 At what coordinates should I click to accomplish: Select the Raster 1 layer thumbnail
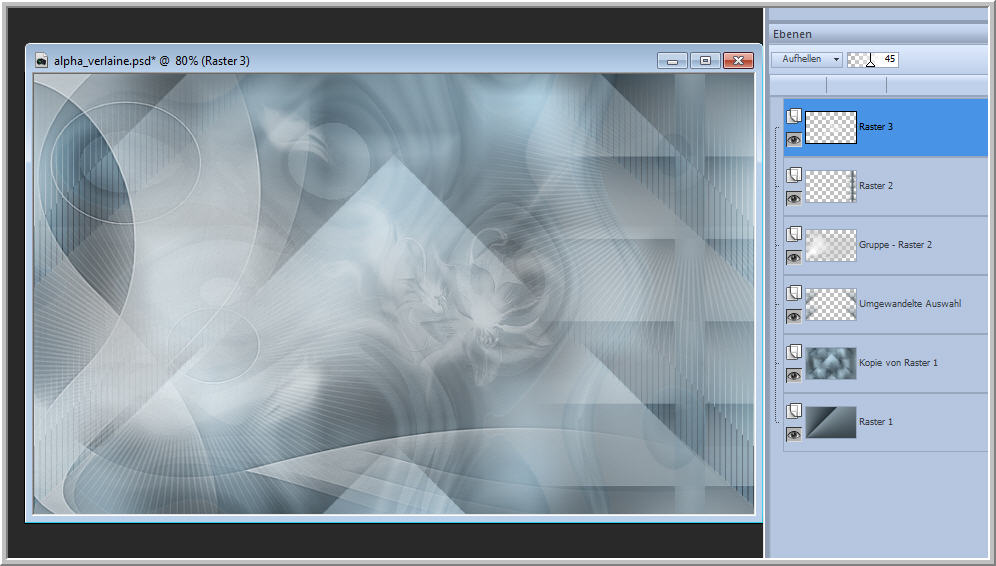point(831,422)
